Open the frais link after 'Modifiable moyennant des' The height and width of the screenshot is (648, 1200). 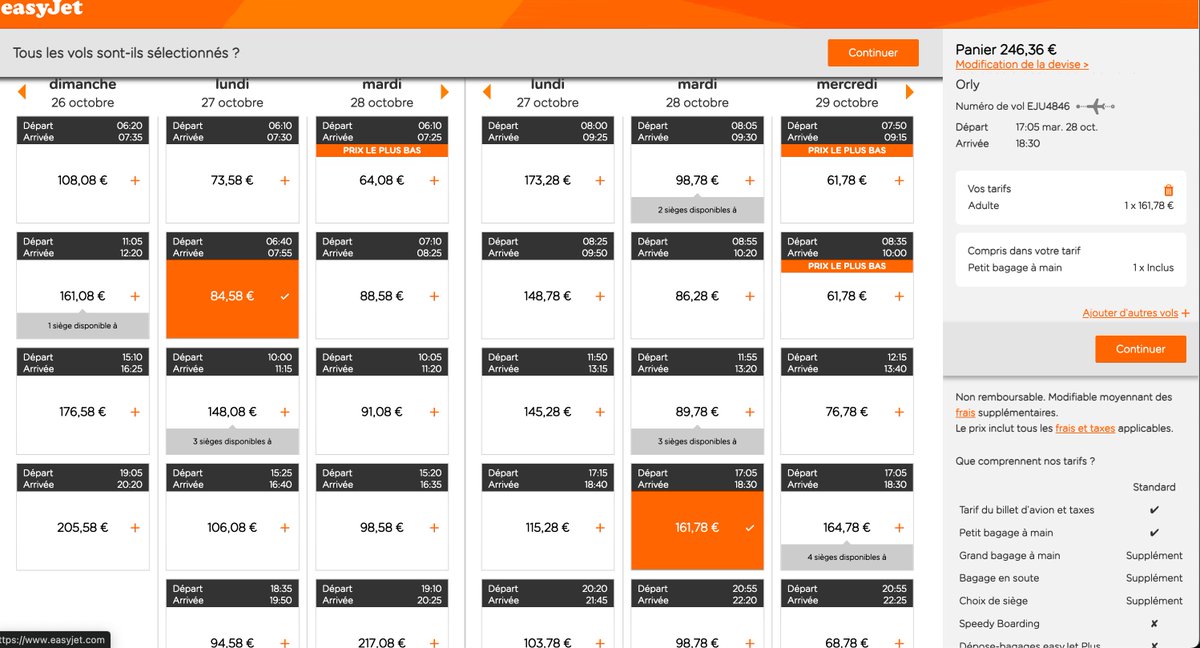965,412
